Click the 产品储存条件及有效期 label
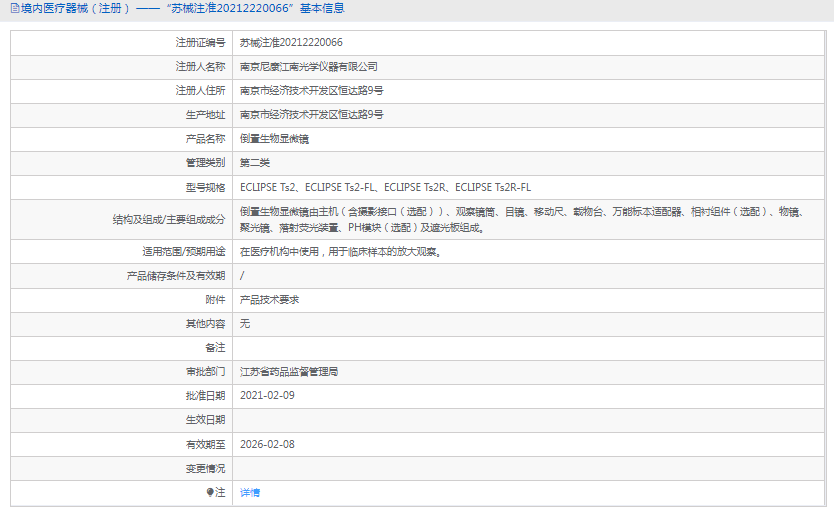Image resolution: width=834 pixels, height=508 pixels. pyautogui.click(x=176, y=276)
